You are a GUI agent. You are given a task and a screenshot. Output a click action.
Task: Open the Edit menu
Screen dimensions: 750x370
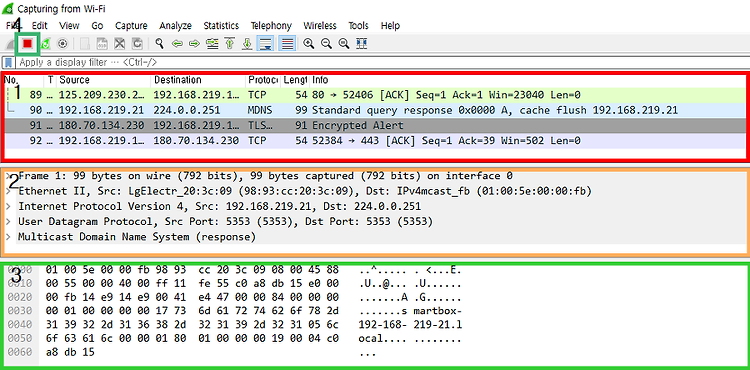tap(39, 26)
